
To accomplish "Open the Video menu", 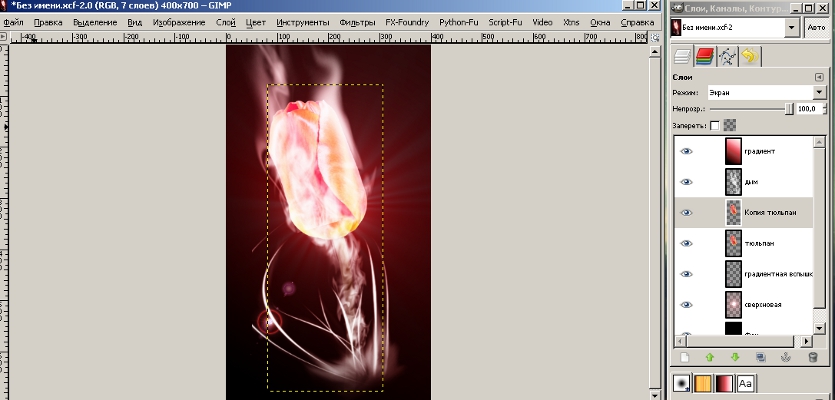I will click(x=542, y=22).
